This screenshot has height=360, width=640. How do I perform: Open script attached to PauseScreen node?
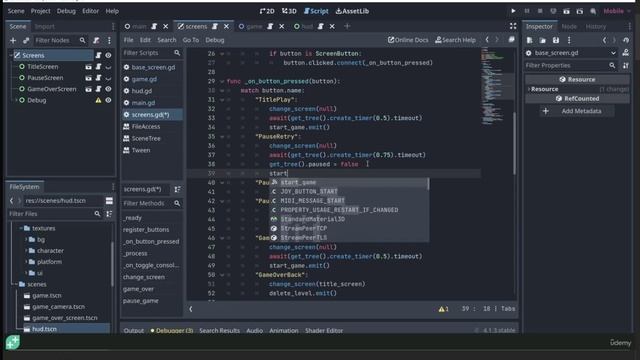click(98, 78)
